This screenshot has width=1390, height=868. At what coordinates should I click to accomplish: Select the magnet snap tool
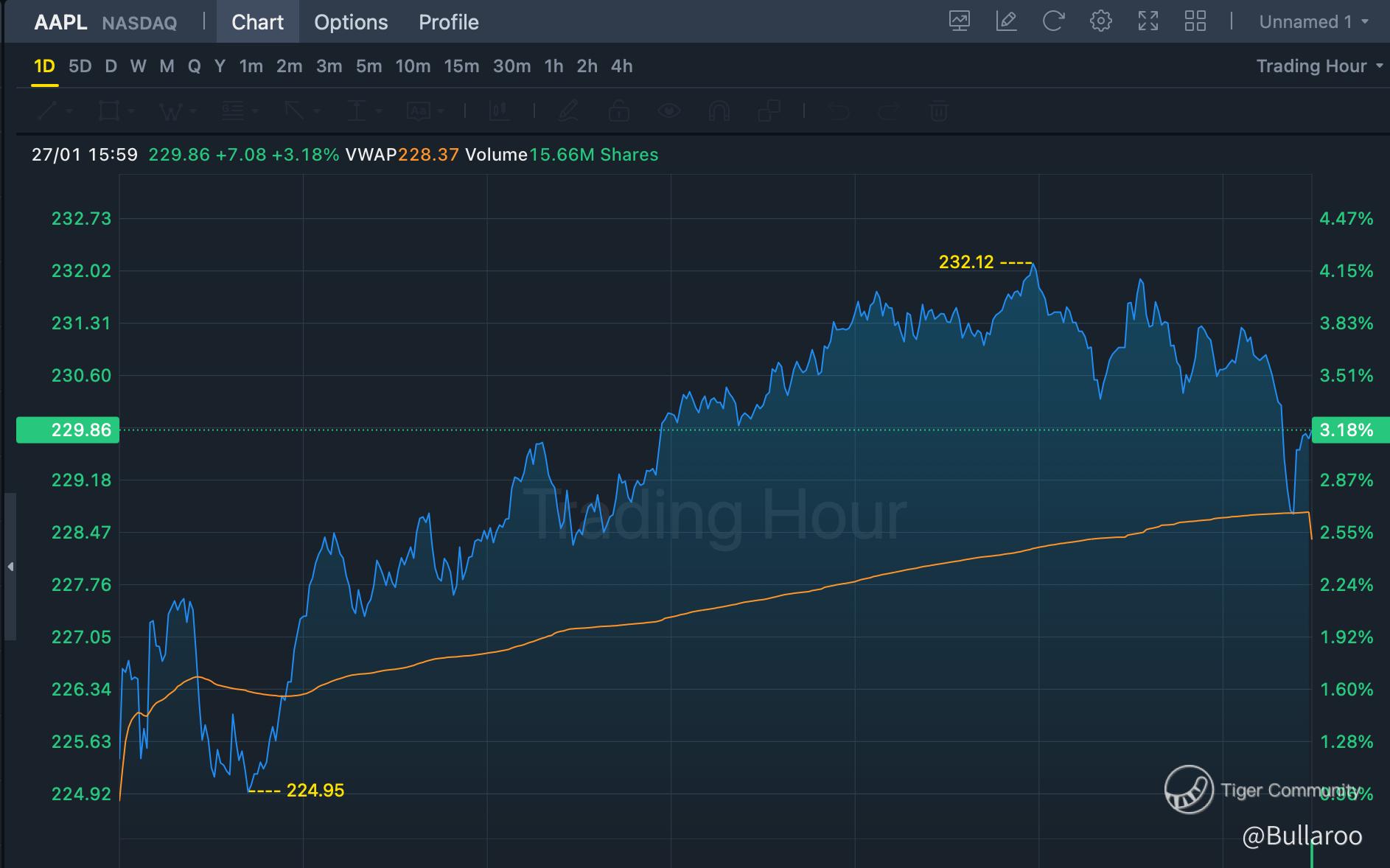(x=719, y=111)
